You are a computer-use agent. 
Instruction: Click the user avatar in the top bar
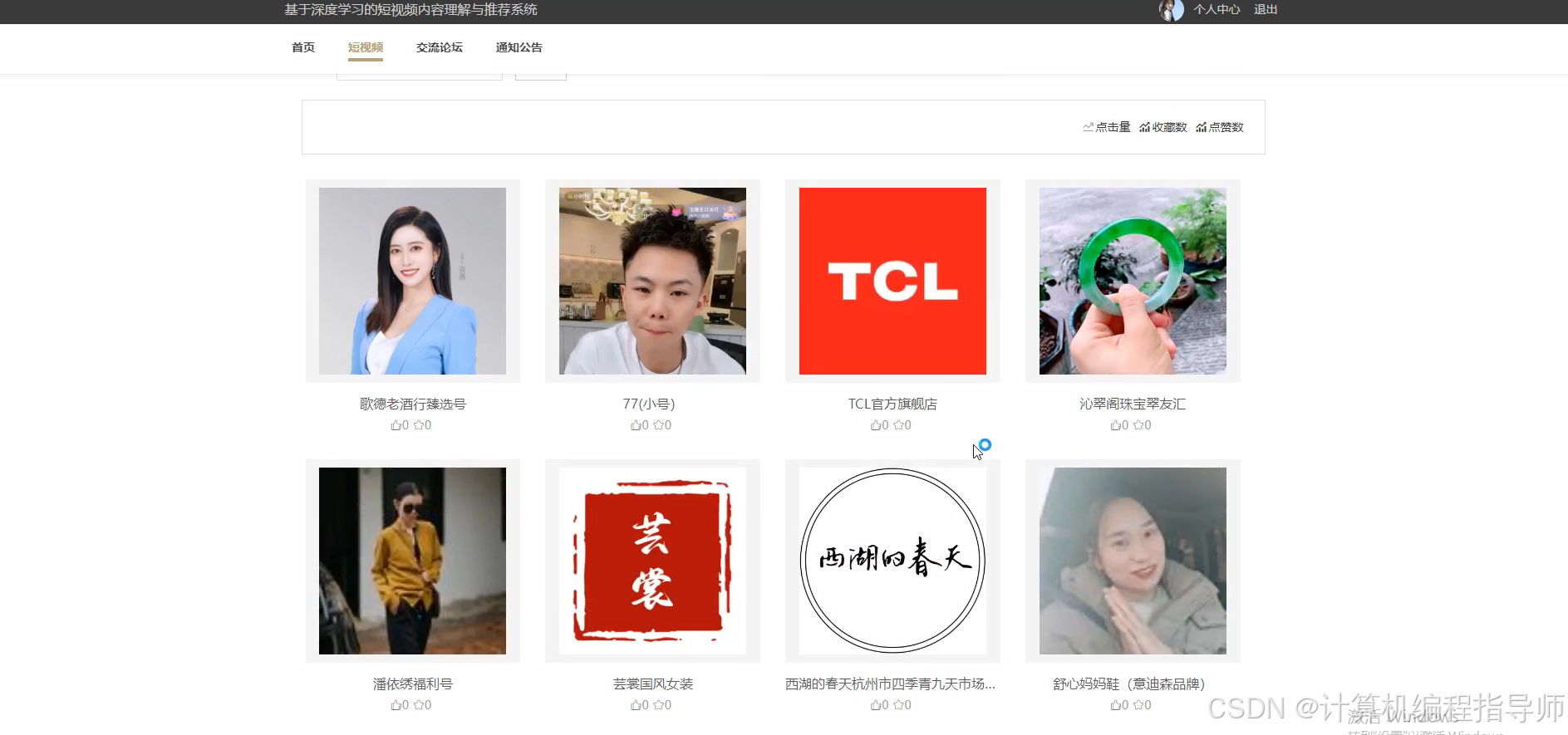click(1172, 10)
